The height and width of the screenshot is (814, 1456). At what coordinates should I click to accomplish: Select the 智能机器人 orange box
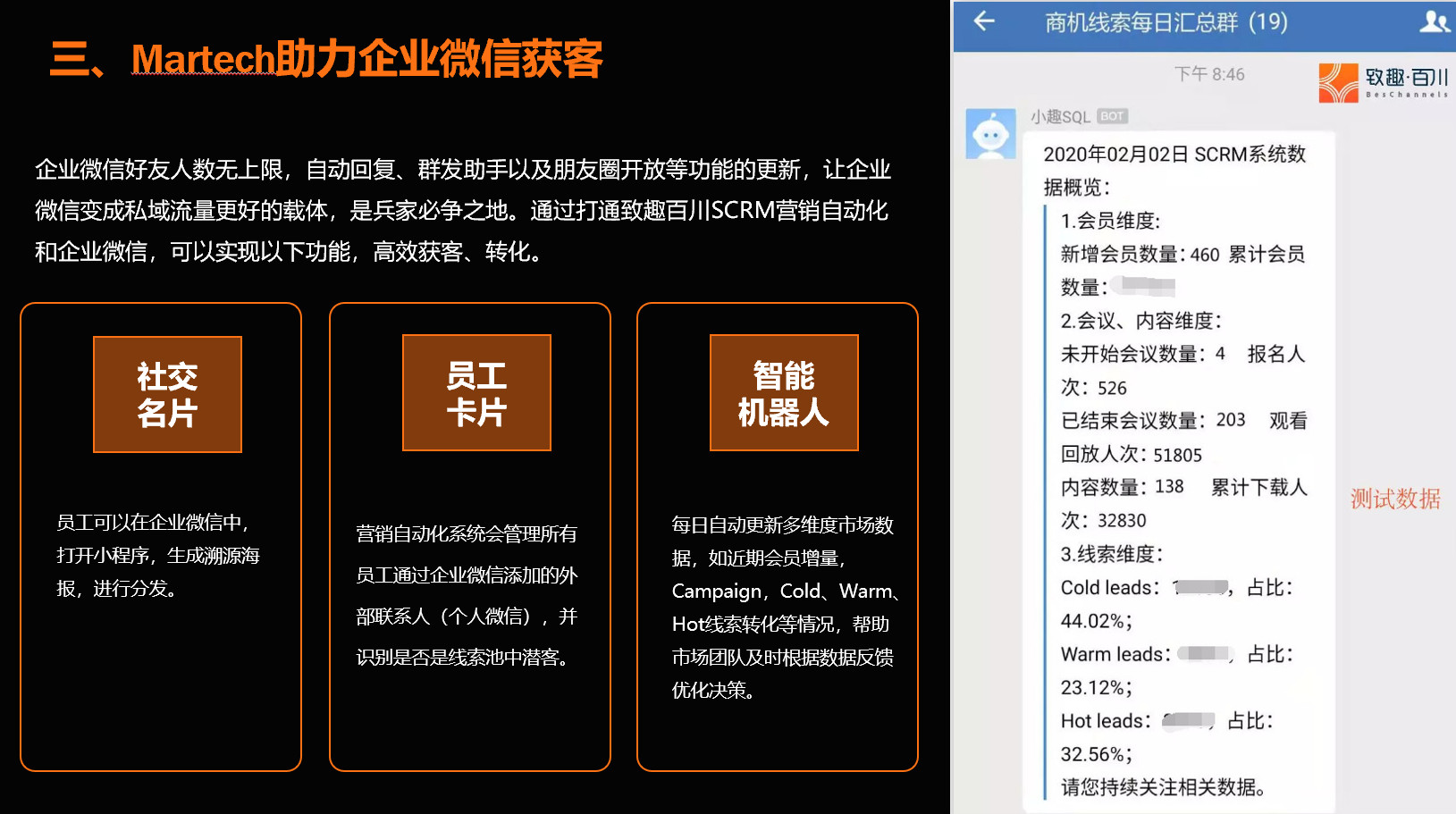(784, 393)
